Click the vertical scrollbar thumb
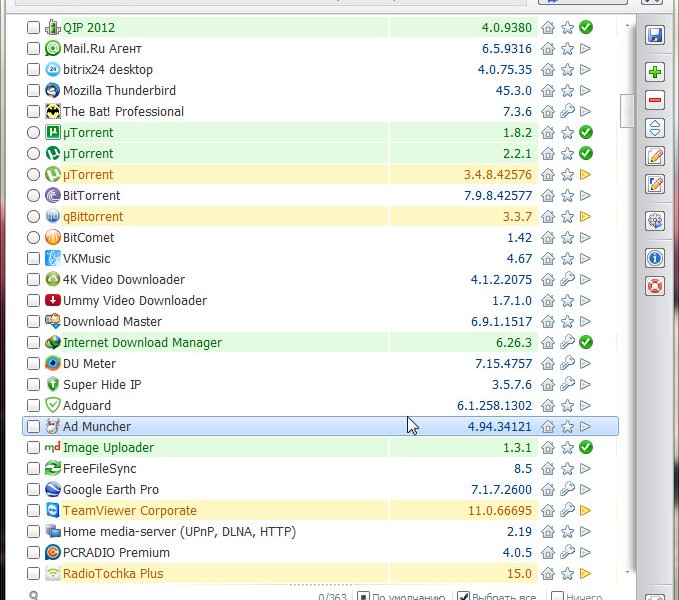The height and width of the screenshot is (600, 679). pos(627,111)
